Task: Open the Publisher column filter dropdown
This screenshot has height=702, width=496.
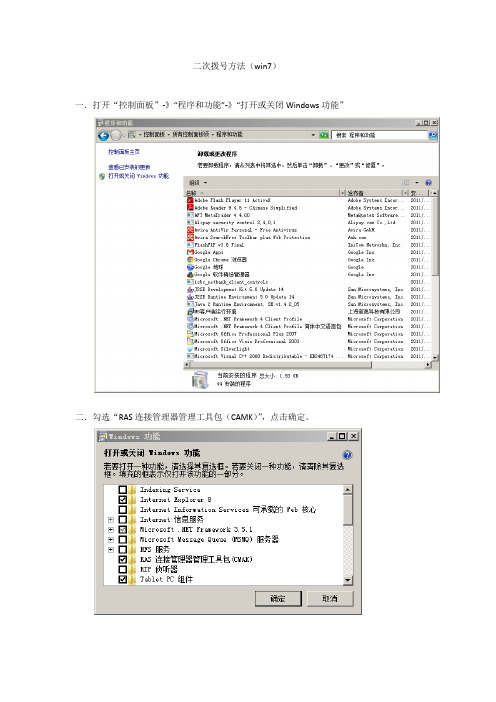Action: pos(406,193)
